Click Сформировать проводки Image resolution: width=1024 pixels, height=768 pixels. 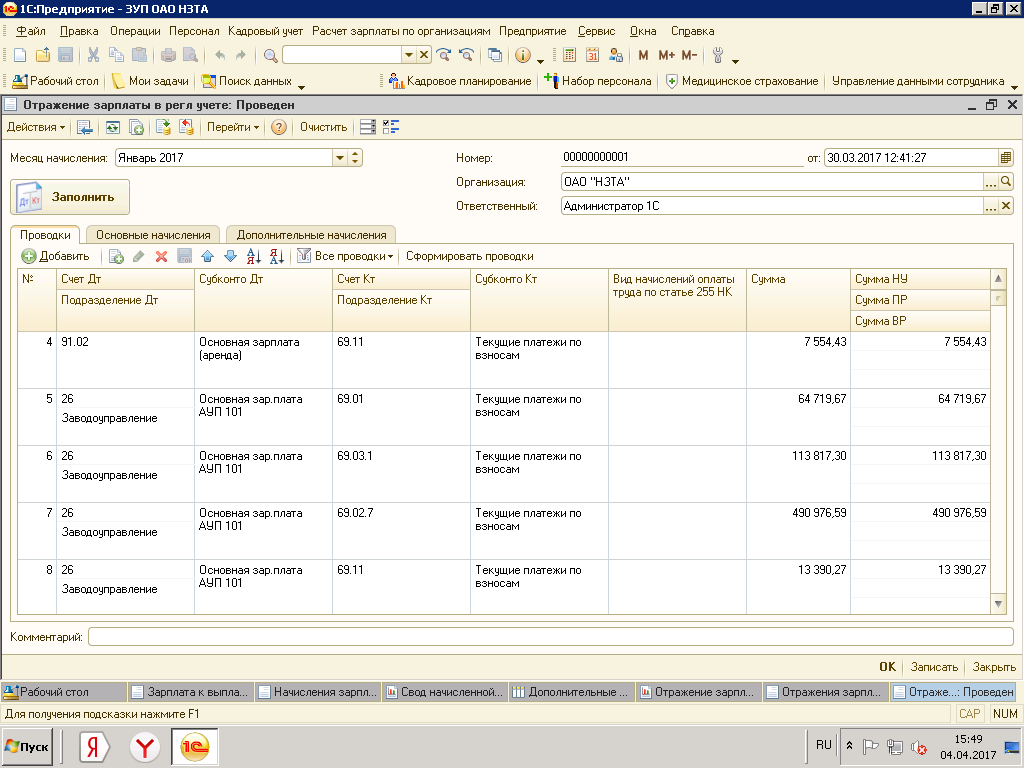tap(470, 257)
